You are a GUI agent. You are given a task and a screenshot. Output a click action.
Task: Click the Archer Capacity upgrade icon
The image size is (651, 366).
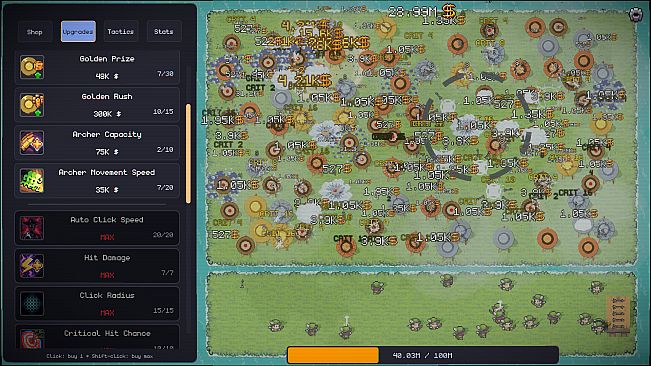pos(32,143)
